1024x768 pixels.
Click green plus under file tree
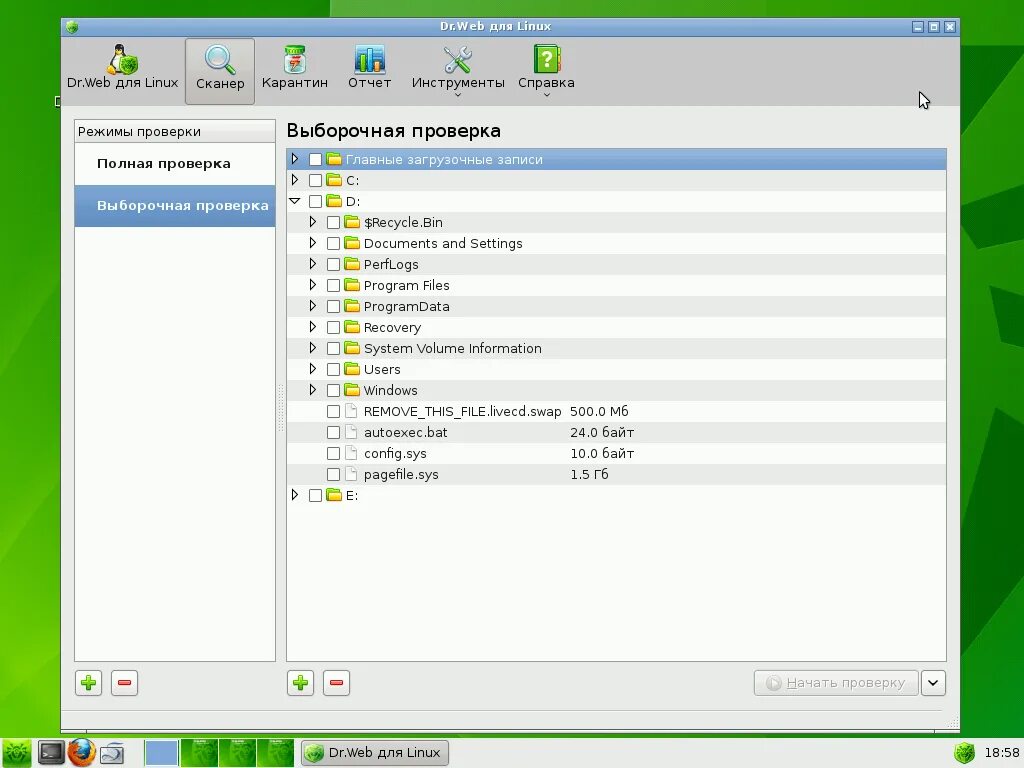pos(300,683)
